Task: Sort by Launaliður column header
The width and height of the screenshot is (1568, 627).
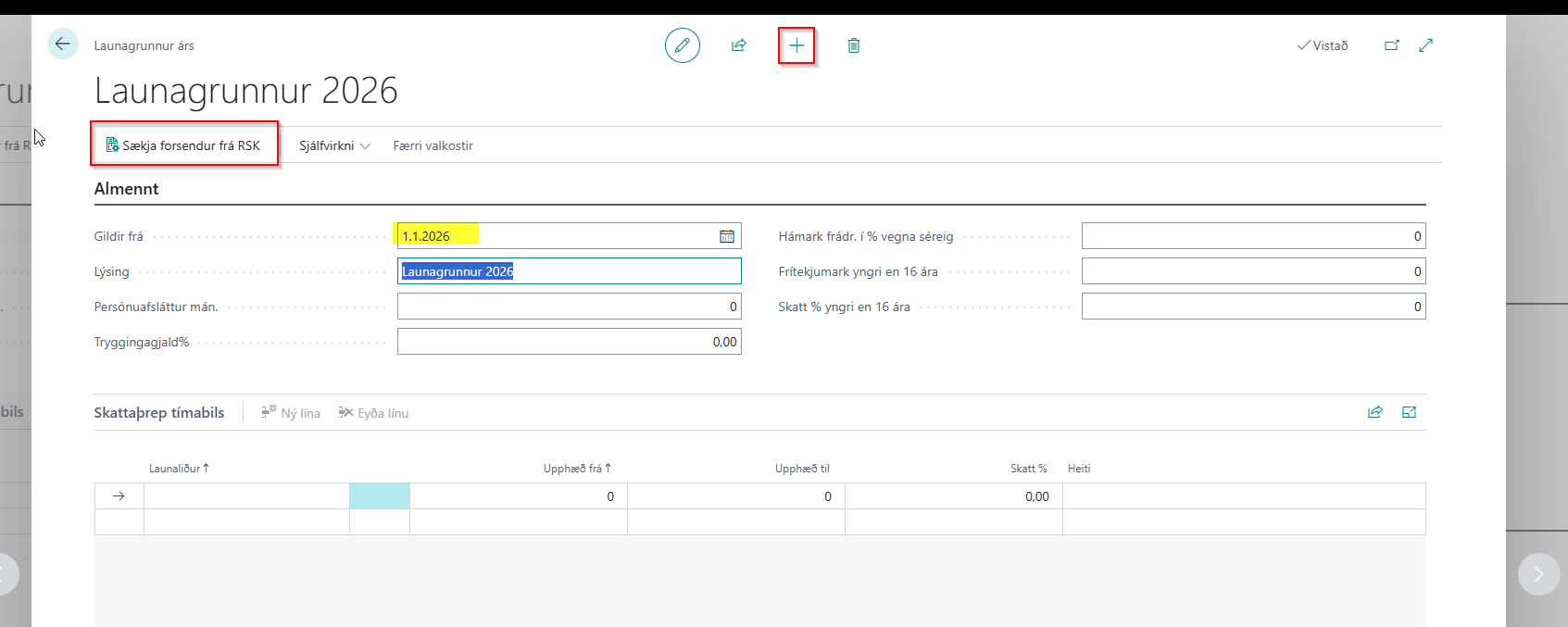Action: (178, 469)
